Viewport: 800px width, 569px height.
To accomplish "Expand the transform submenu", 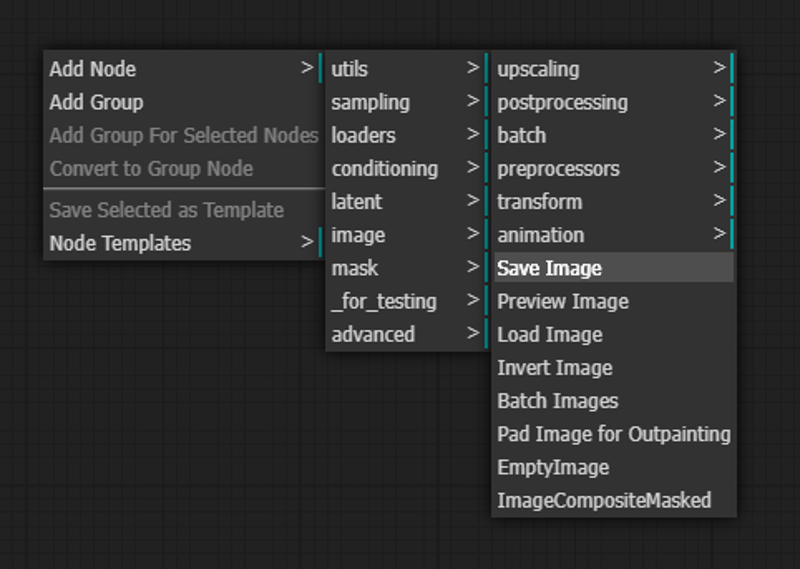I will [614, 201].
